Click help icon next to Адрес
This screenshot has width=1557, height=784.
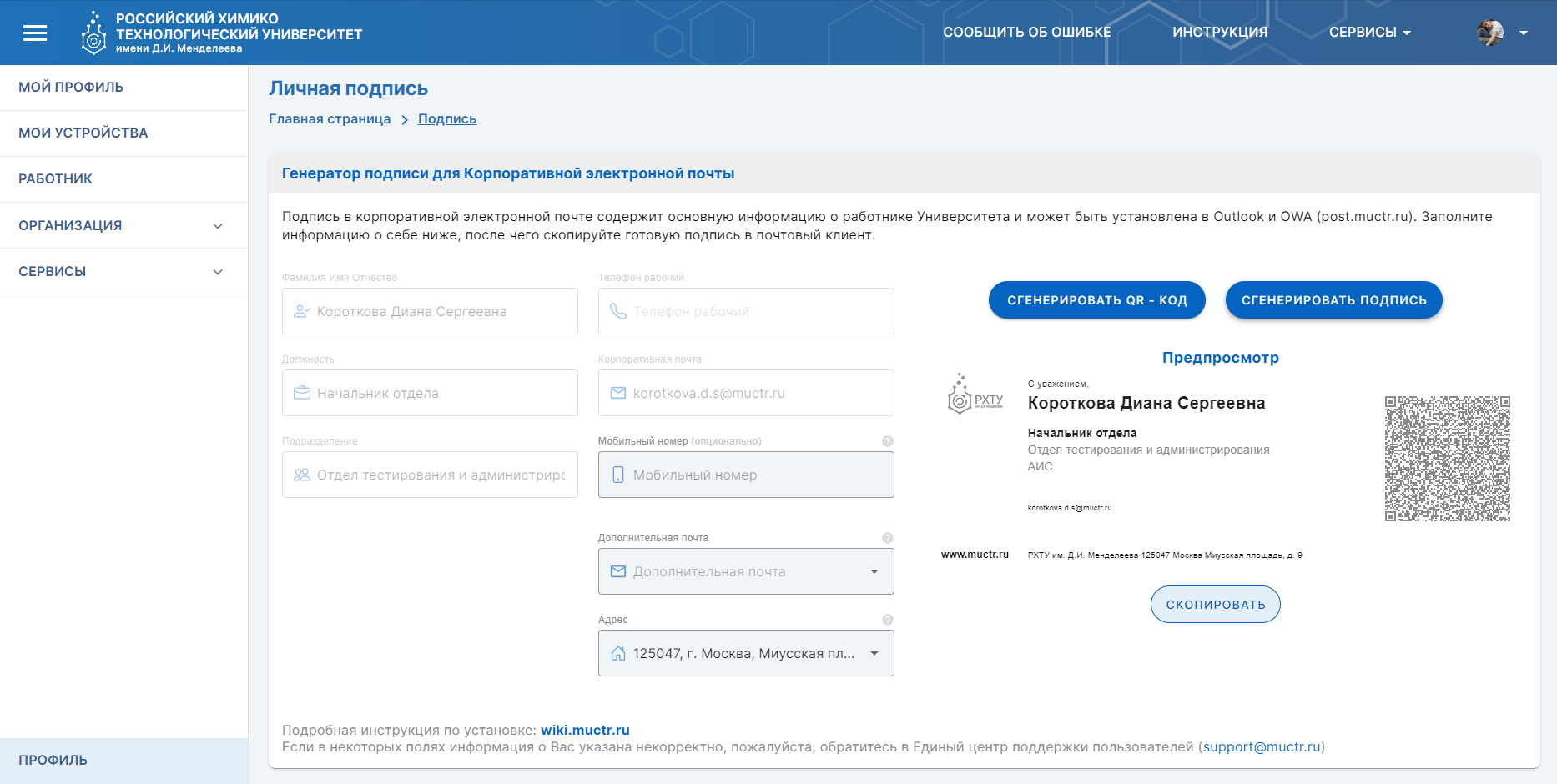pyautogui.click(x=888, y=620)
